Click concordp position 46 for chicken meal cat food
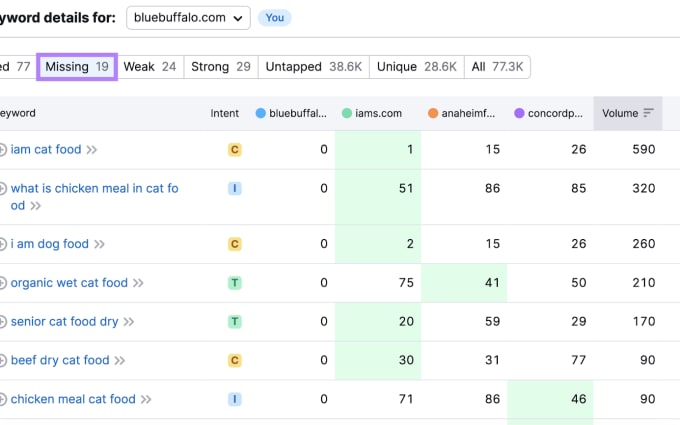This screenshot has height=425, width=680. pyautogui.click(x=579, y=399)
